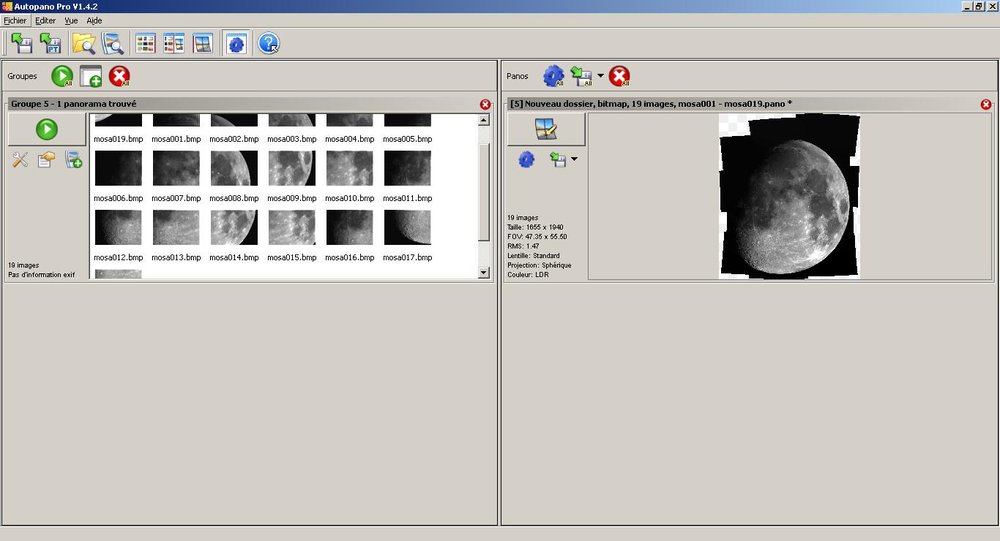Image resolution: width=1000 pixels, height=541 pixels.
Task: Click add images to group icon
Action: coord(73,159)
